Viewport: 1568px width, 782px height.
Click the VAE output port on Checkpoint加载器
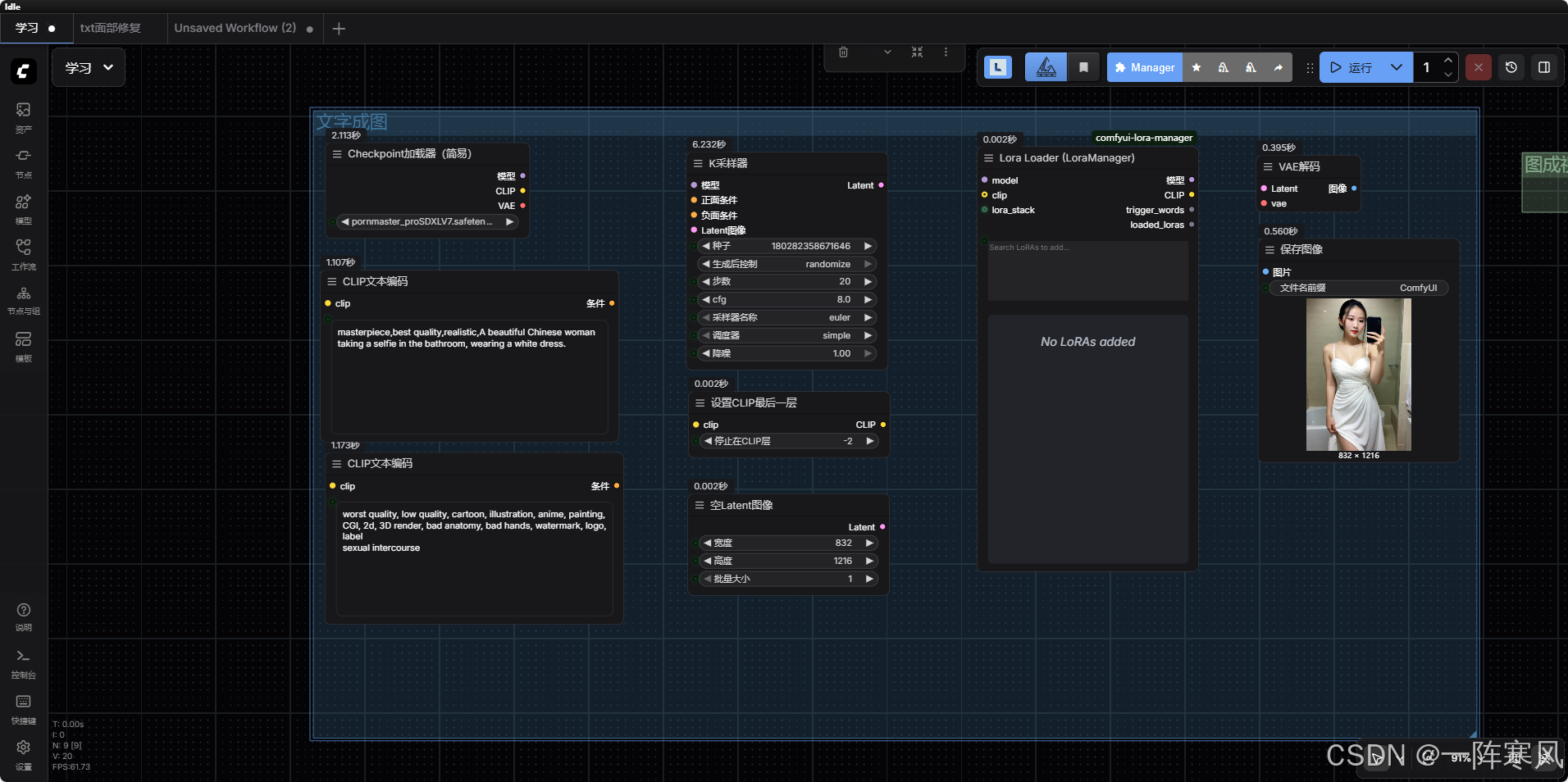[522, 206]
